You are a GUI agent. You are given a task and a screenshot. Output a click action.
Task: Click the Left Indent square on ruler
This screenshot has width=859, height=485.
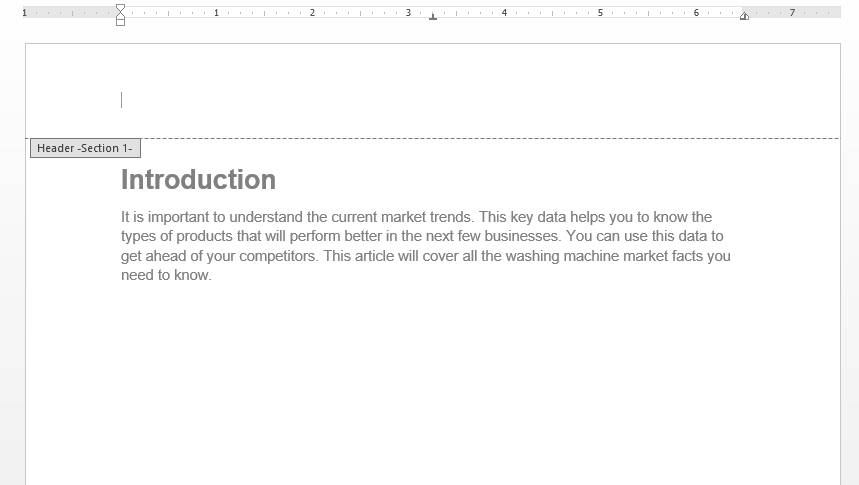[121, 22]
